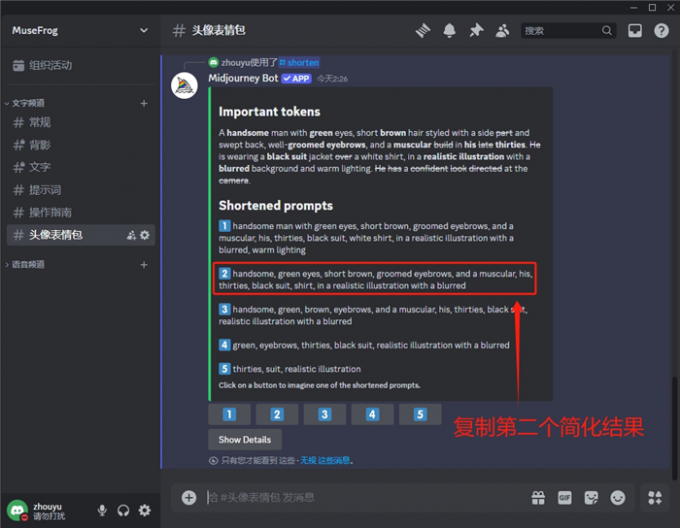Click imagine button 4
Image resolution: width=680 pixels, height=528 pixels.
373,414
